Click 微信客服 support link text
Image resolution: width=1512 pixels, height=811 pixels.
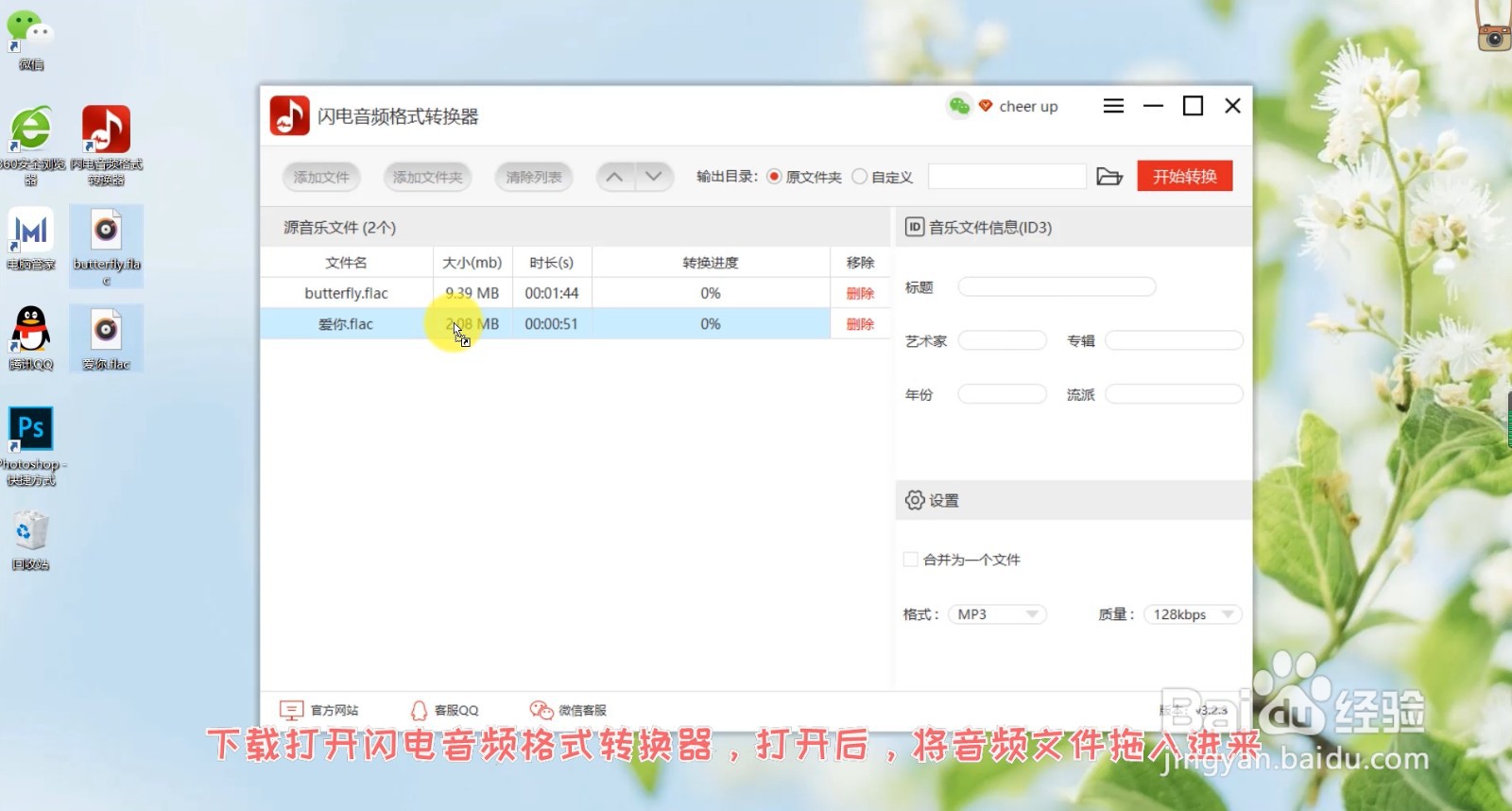coord(582,710)
